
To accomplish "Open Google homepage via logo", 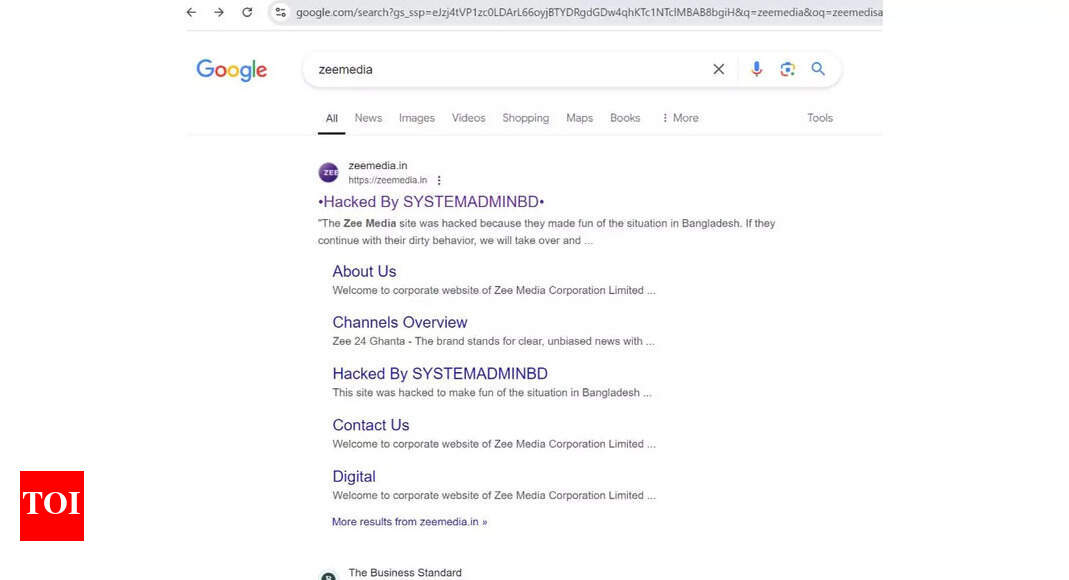I will (x=232, y=70).
